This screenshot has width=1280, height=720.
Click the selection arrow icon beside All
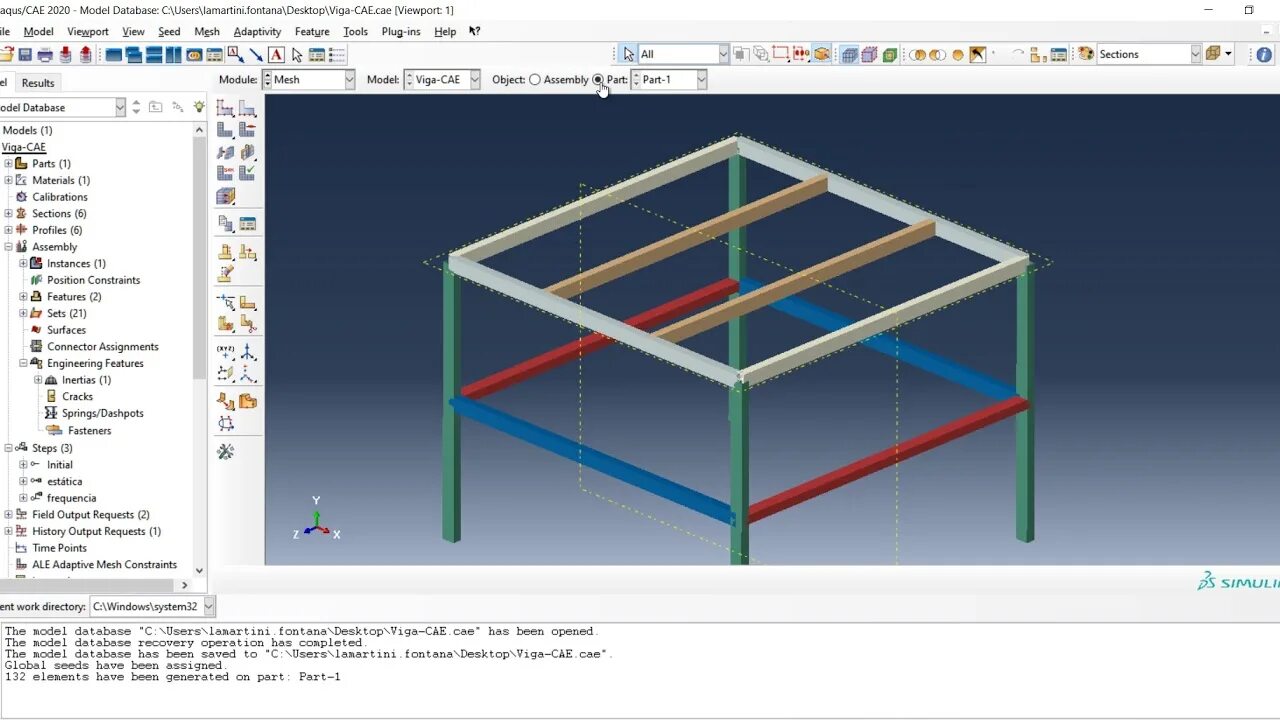628,54
